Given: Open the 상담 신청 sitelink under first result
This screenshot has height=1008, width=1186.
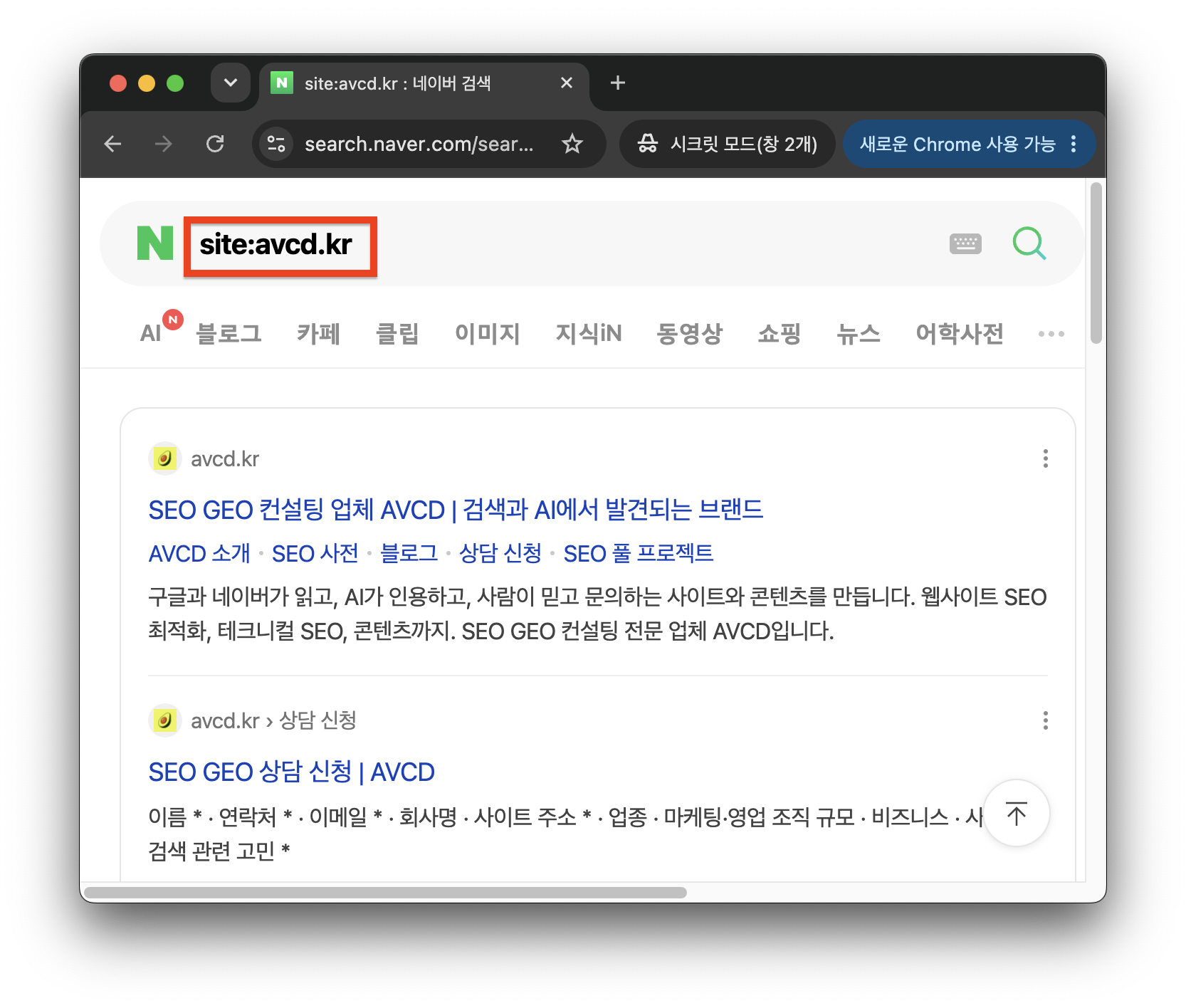Looking at the screenshot, I should tap(500, 553).
